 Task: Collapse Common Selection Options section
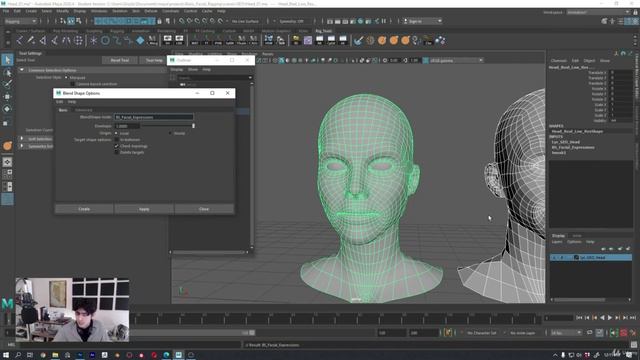pyautogui.click(x=22, y=70)
